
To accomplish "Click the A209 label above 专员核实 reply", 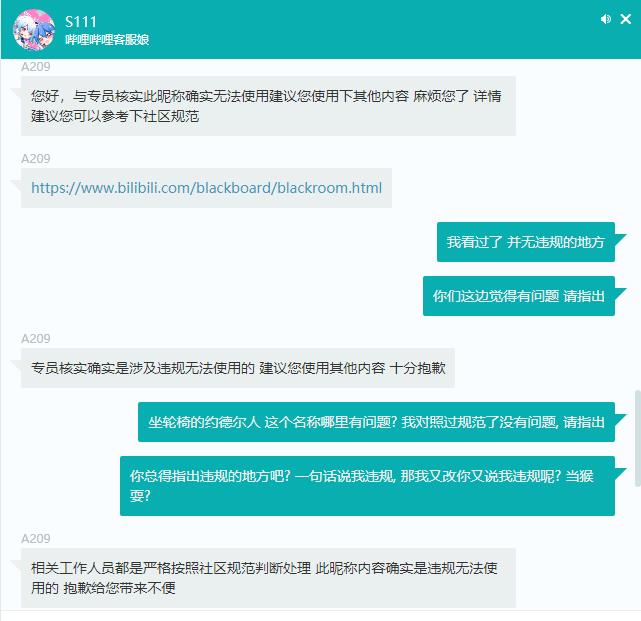I will pyautogui.click(x=36, y=339).
